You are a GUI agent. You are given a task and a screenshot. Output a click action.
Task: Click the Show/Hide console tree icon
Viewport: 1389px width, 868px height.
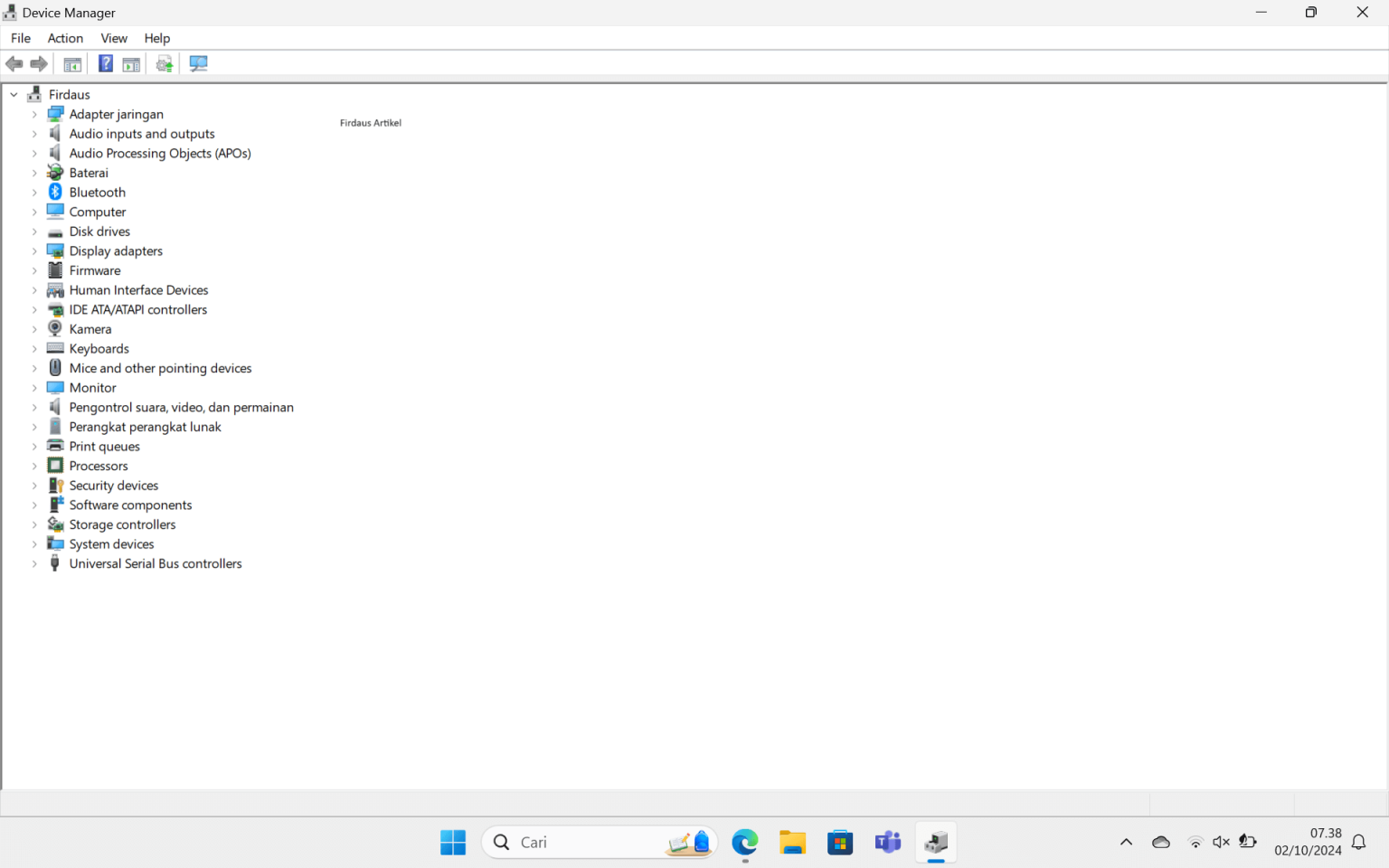pos(72,63)
